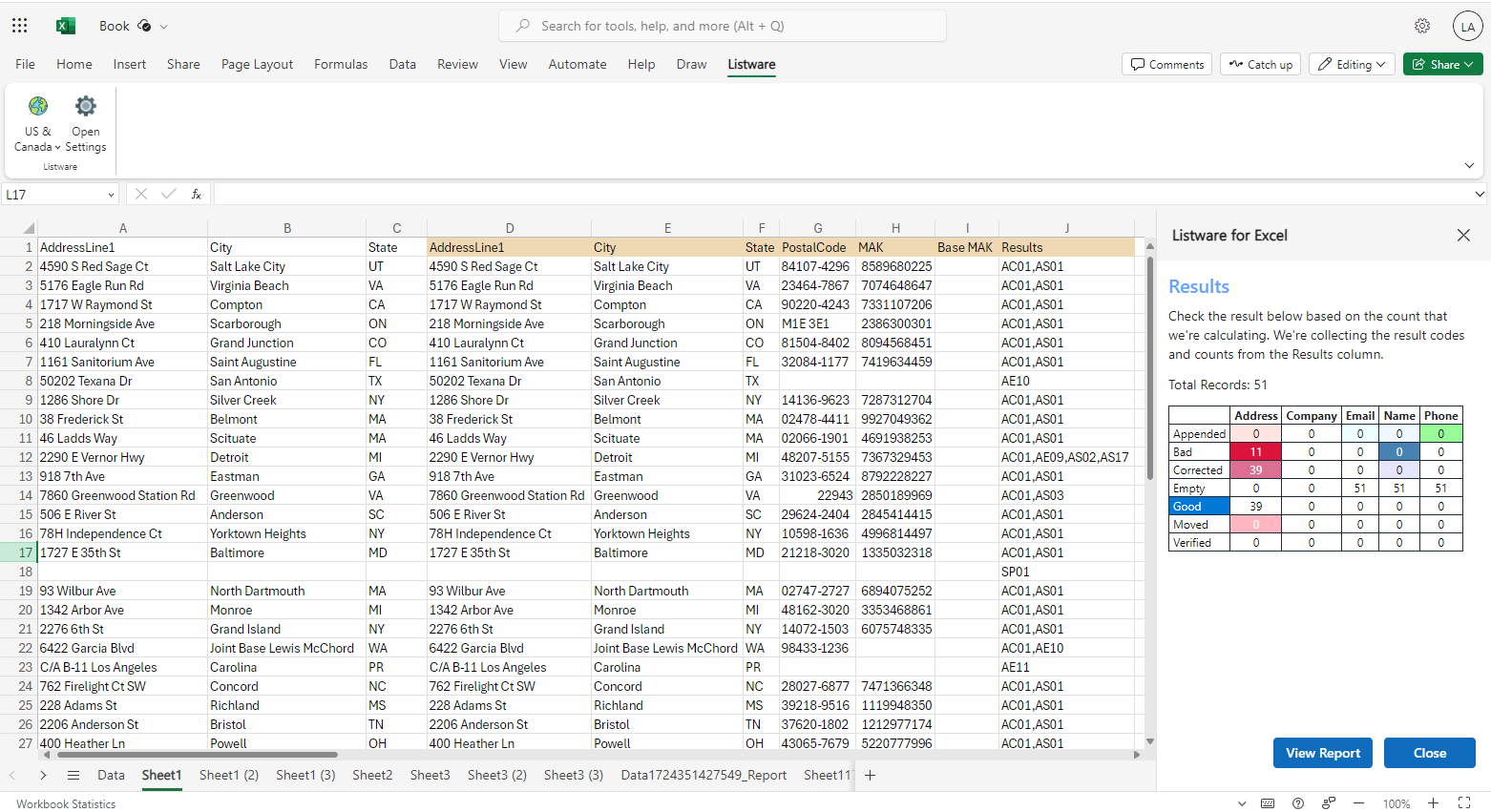Expand the formula bar chevron
This screenshot has width=1491, height=812.
(x=1480, y=194)
